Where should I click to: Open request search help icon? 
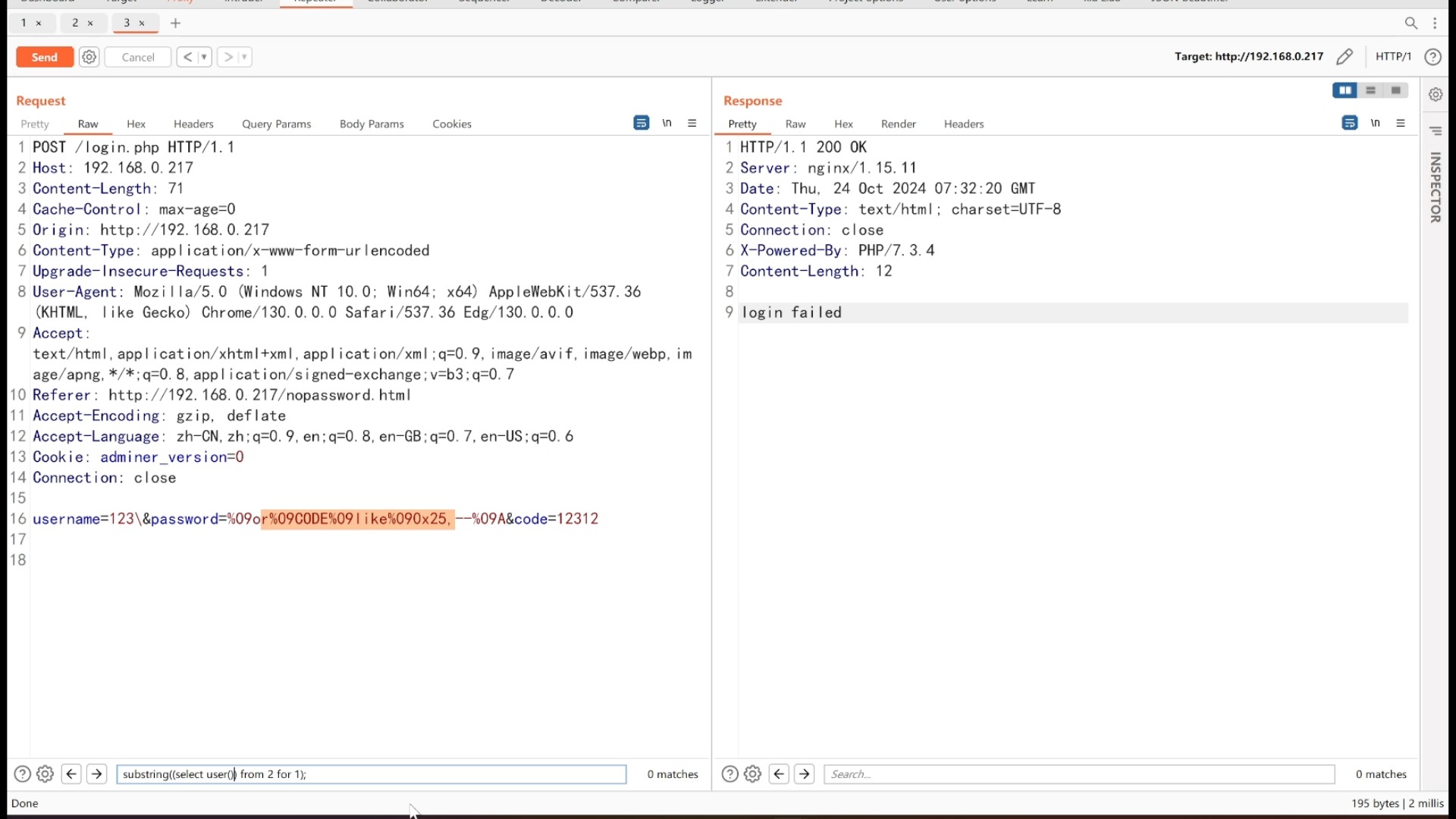[23, 774]
